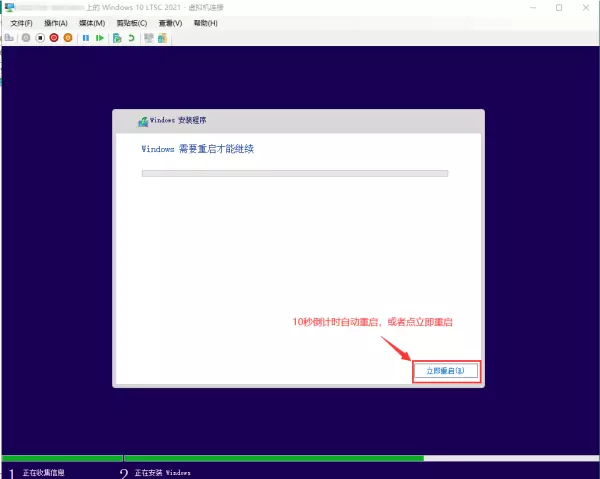This screenshot has width=600, height=479.
Task: Click '正在收集信息' step label
Action: coord(44,473)
